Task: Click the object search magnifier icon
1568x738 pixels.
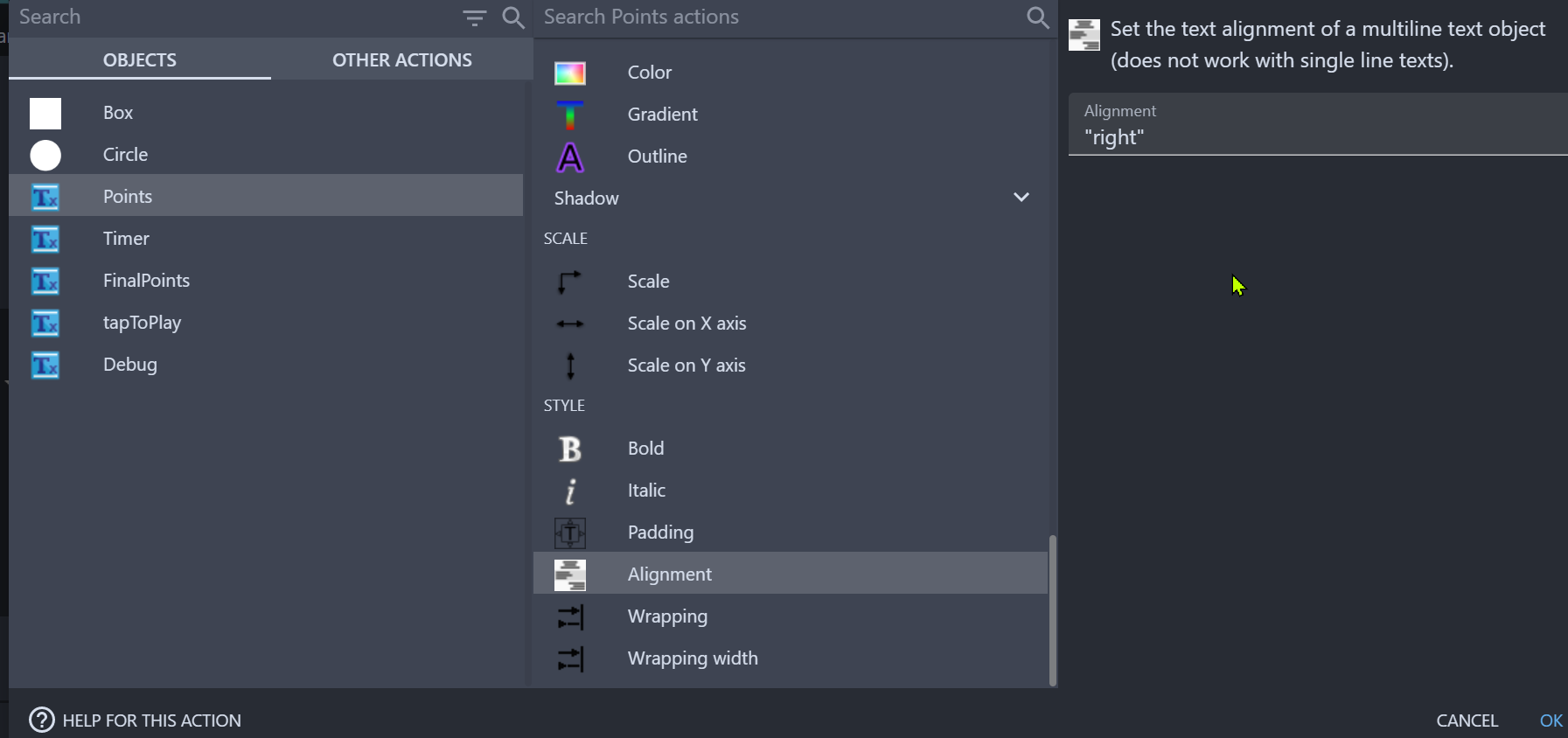Action: point(513,17)
